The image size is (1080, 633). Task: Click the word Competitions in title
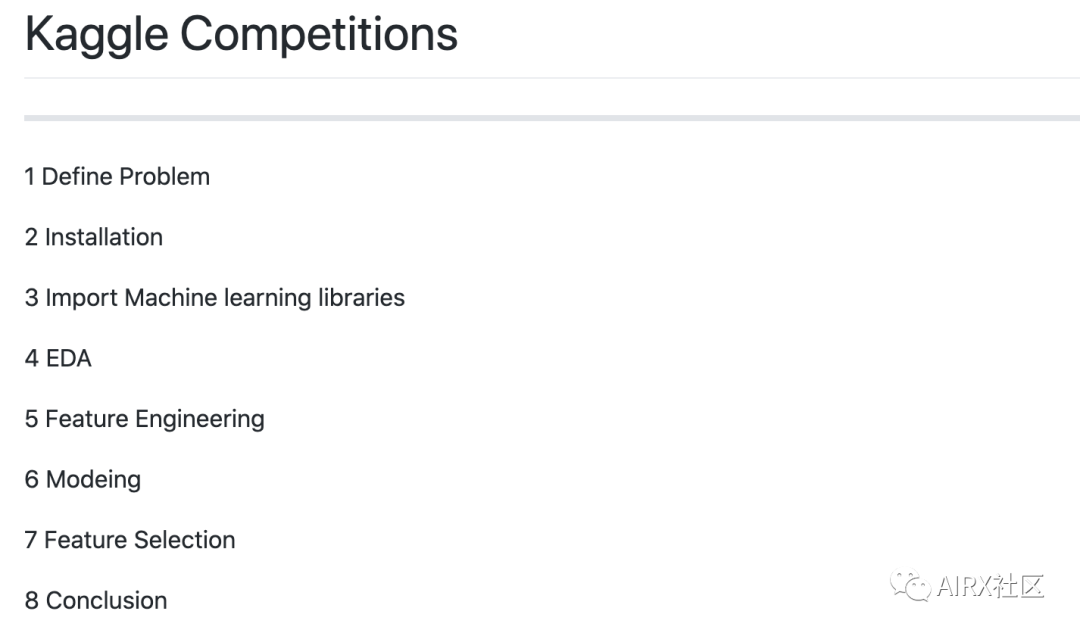[319, 34]
